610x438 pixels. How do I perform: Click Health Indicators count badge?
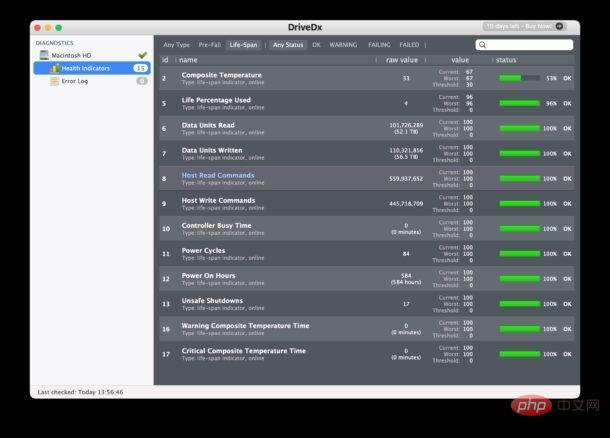(140, 68)
